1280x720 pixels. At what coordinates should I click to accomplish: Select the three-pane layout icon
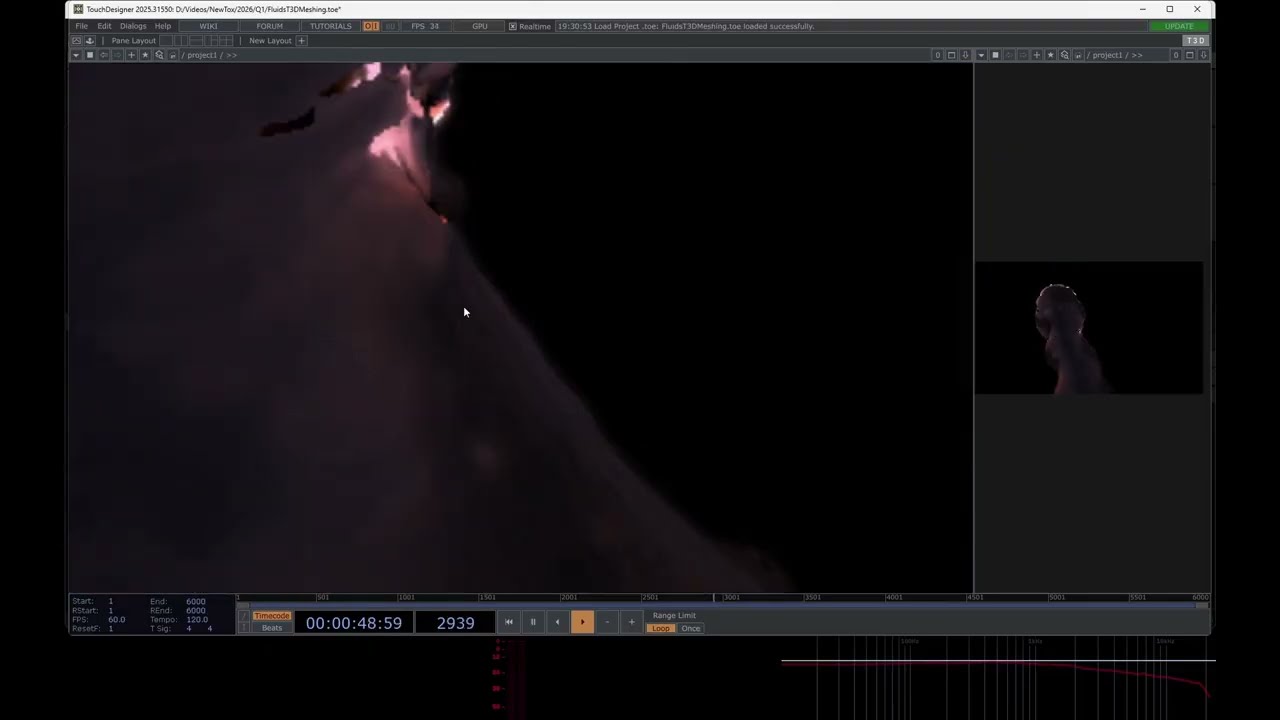[x=211, y=40]
